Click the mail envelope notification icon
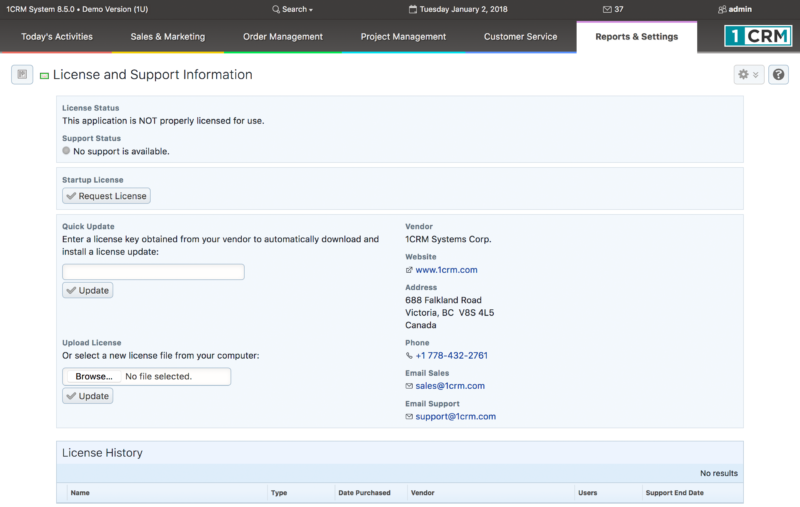Image resolution: width=800 pixels, height=507 pixels. [x=607, y=9]
